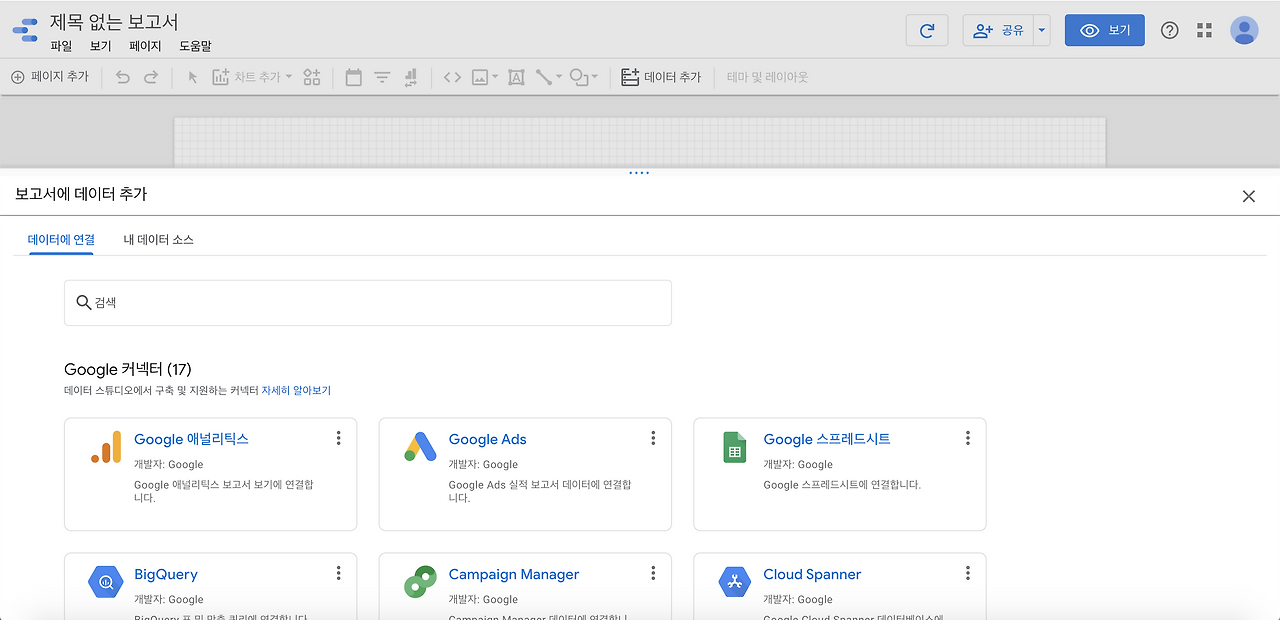Click the Google Ads connector title

tap(487, 439)
